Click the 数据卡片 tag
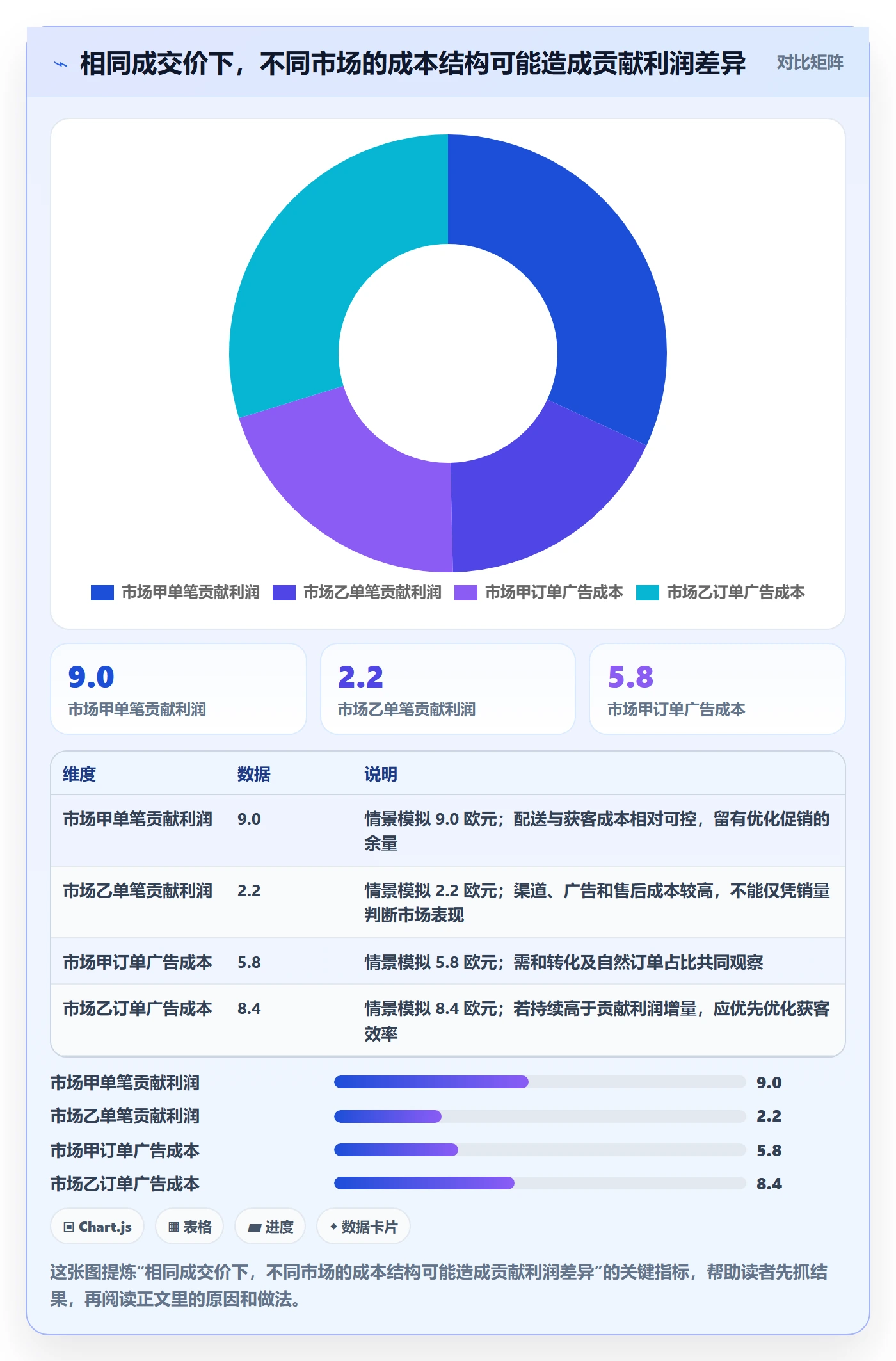 click(364, 1227)
